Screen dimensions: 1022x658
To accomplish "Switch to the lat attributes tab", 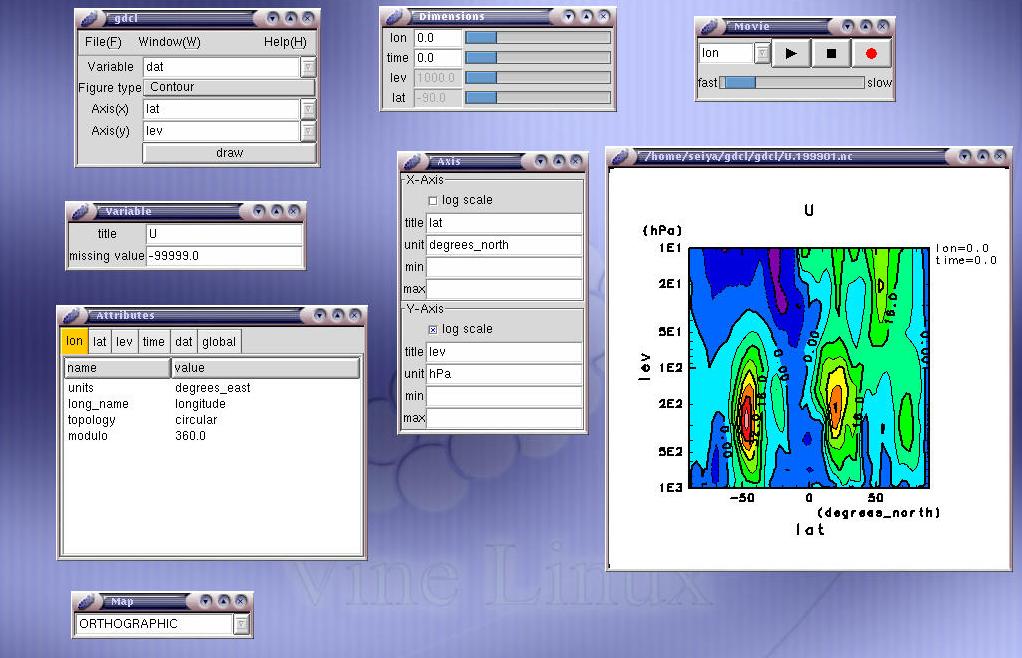I will [x=99, y=342].
